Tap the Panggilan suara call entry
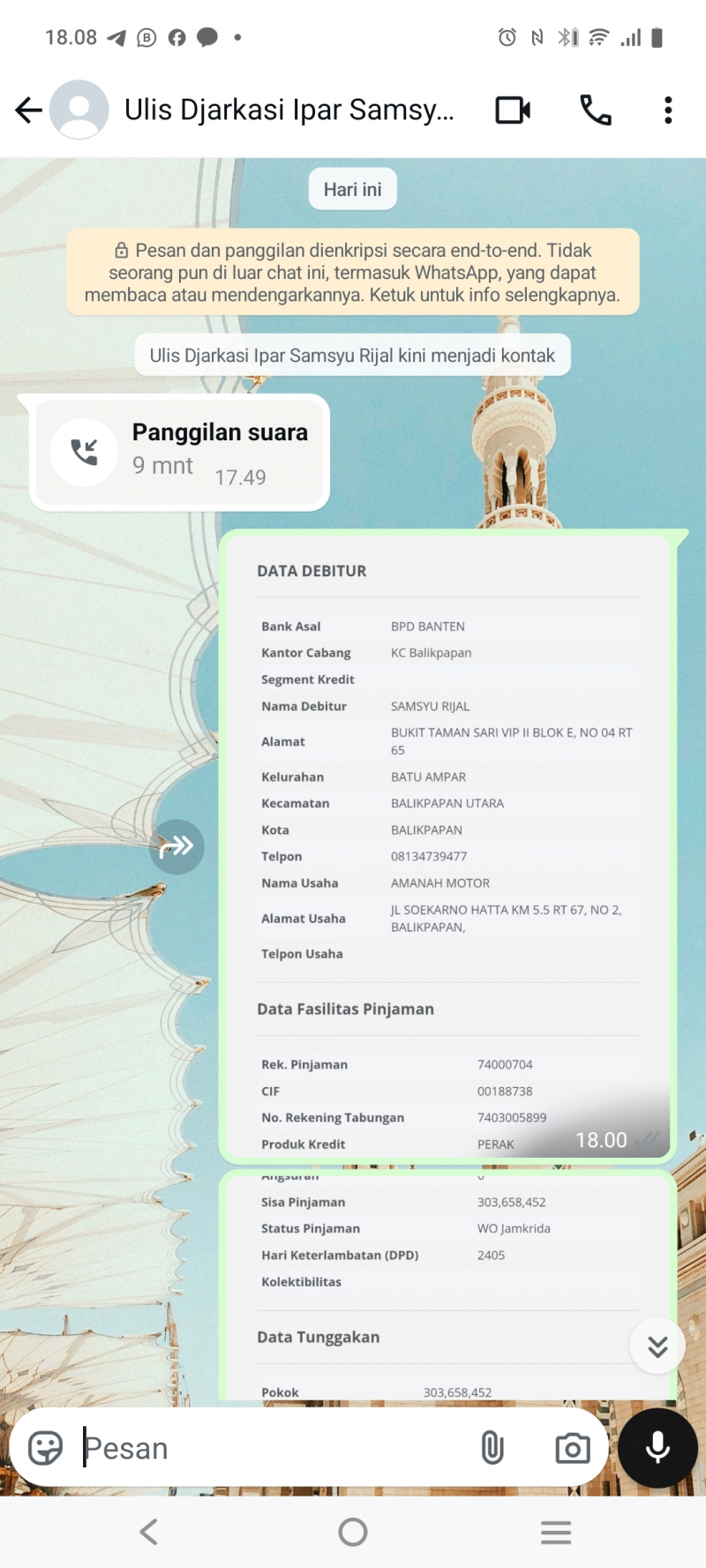The width and height of the screenshot is (706, 1568). coord(180,453)
